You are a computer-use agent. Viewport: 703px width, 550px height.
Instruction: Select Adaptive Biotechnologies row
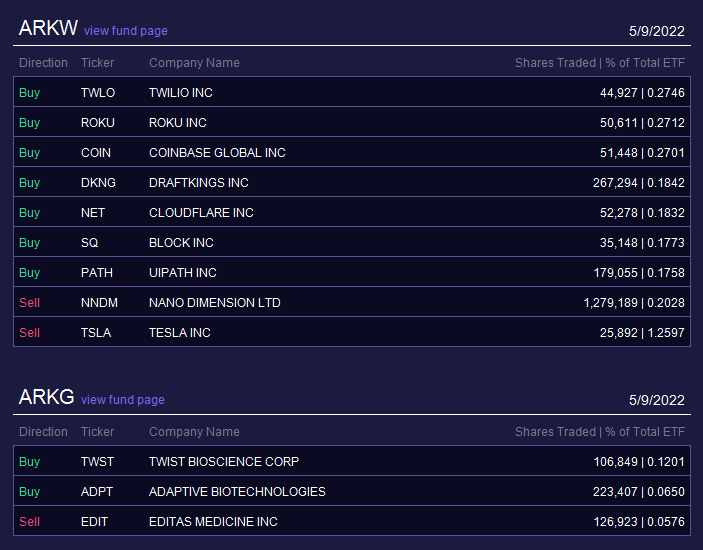(352, 491)
